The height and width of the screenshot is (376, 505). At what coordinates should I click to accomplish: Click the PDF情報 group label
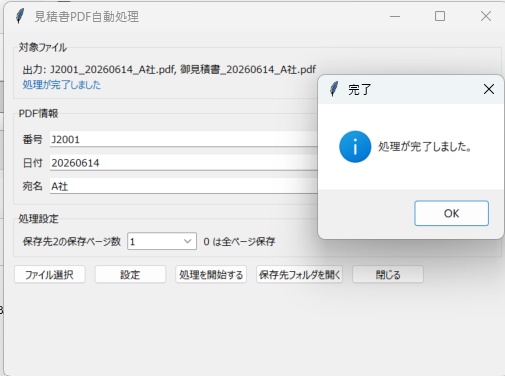[38, 113]
